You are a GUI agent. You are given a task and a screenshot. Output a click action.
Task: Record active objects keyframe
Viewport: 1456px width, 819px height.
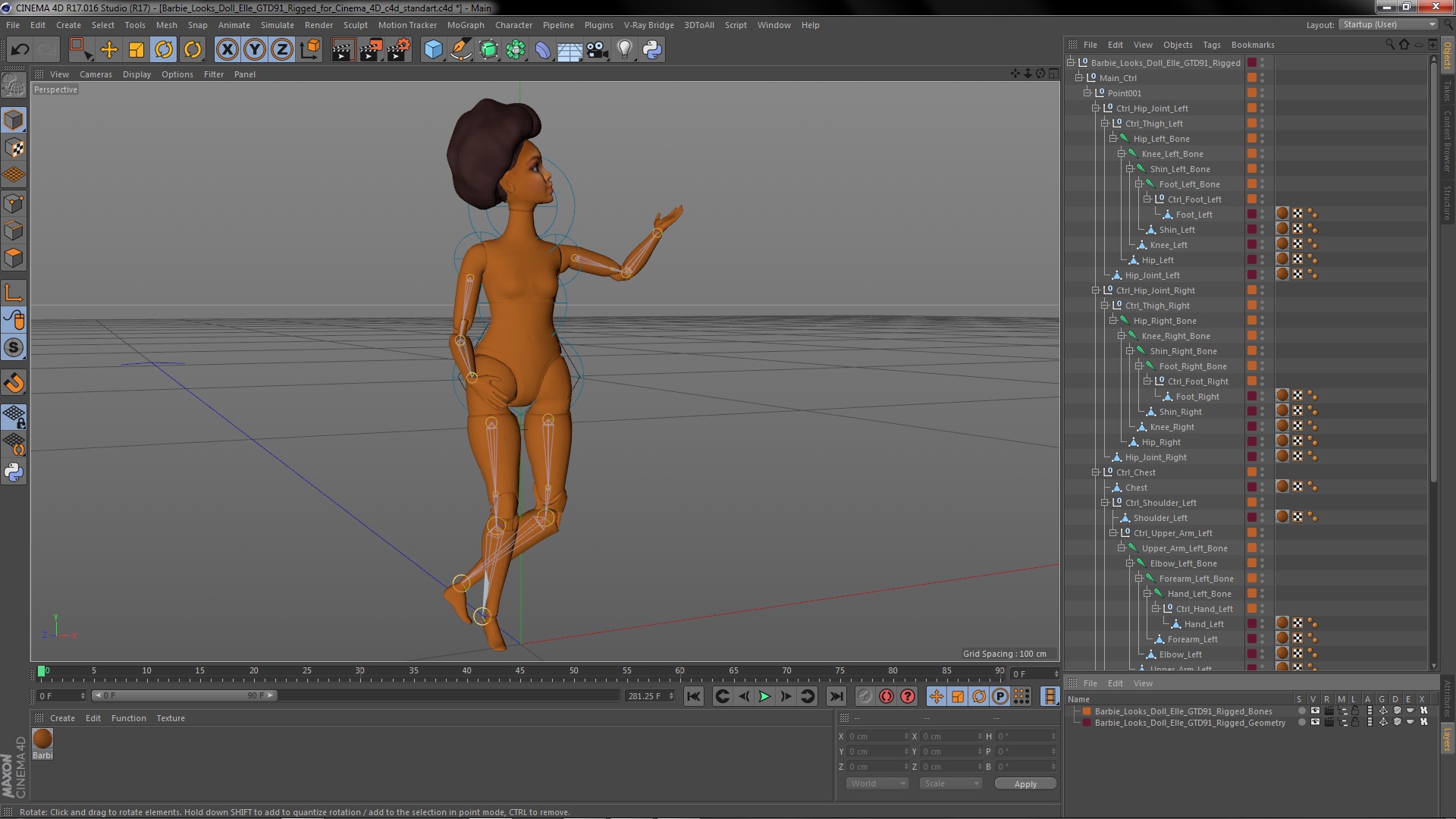coord(864,696)
